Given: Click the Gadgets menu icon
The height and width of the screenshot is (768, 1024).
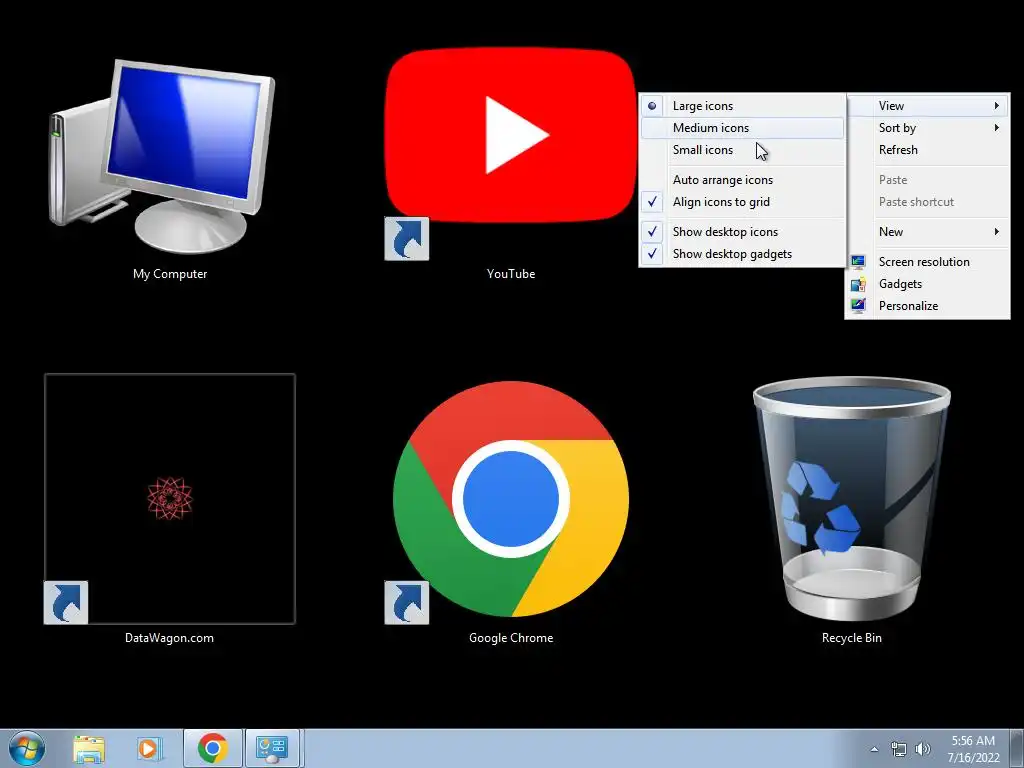Looking at the screenshot, I should coord(858,284).
